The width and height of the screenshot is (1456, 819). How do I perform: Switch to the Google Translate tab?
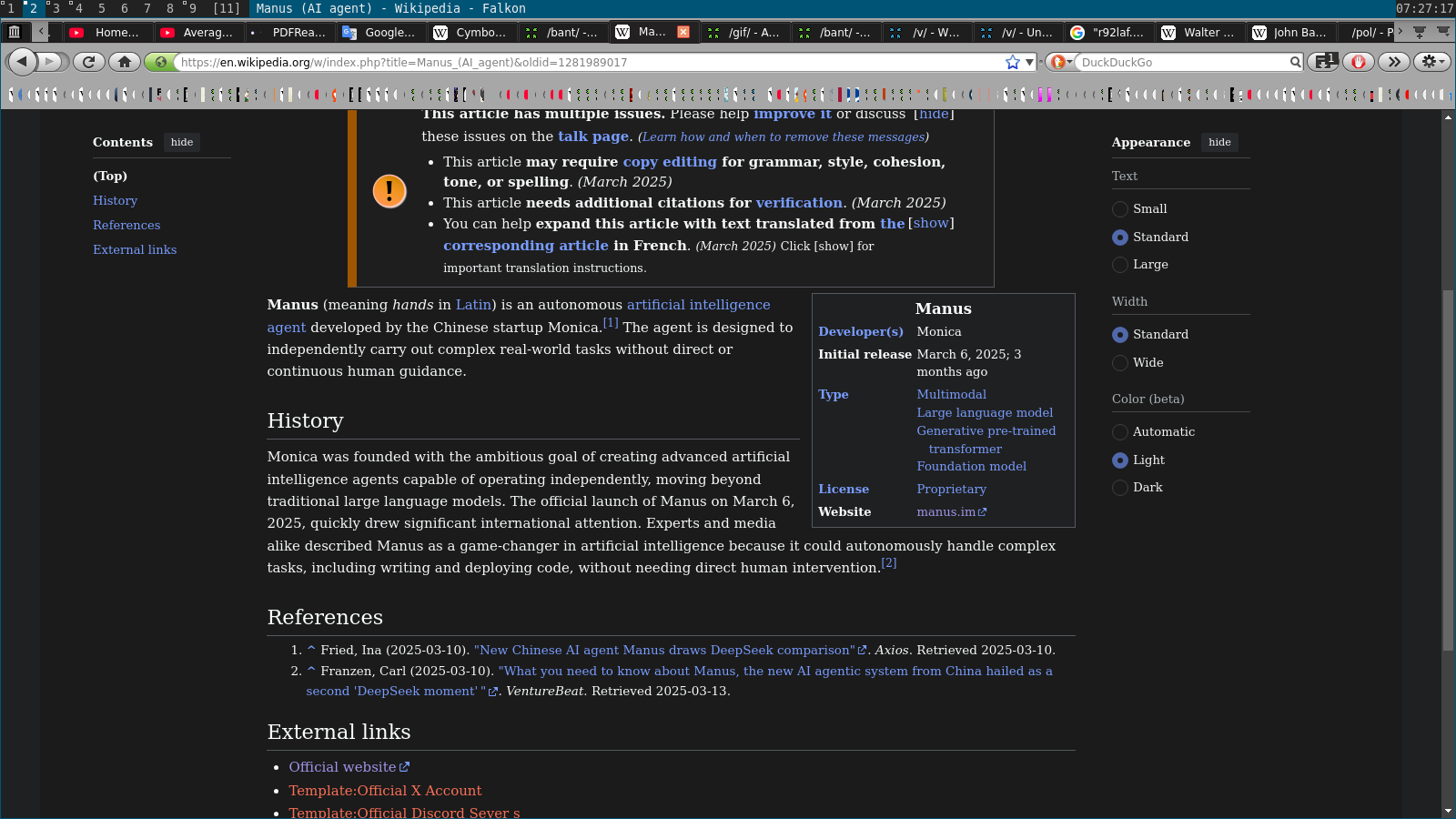(x=380, y=32)
